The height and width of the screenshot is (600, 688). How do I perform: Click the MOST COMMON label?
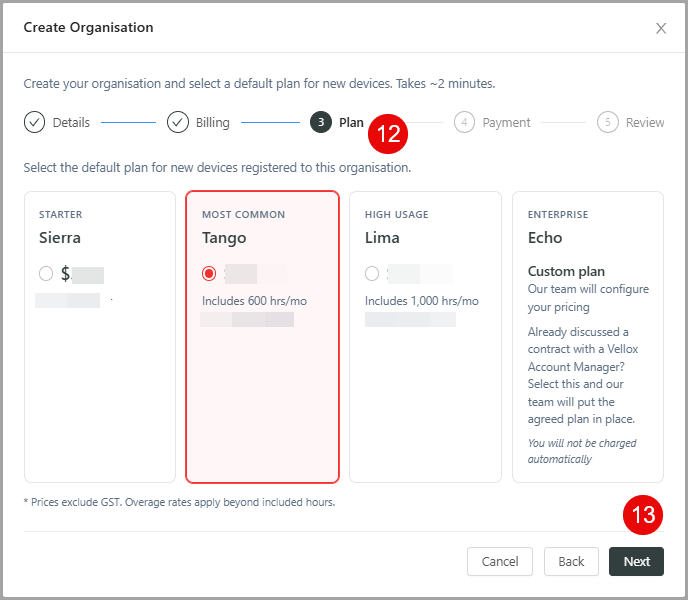pos(243,215)
